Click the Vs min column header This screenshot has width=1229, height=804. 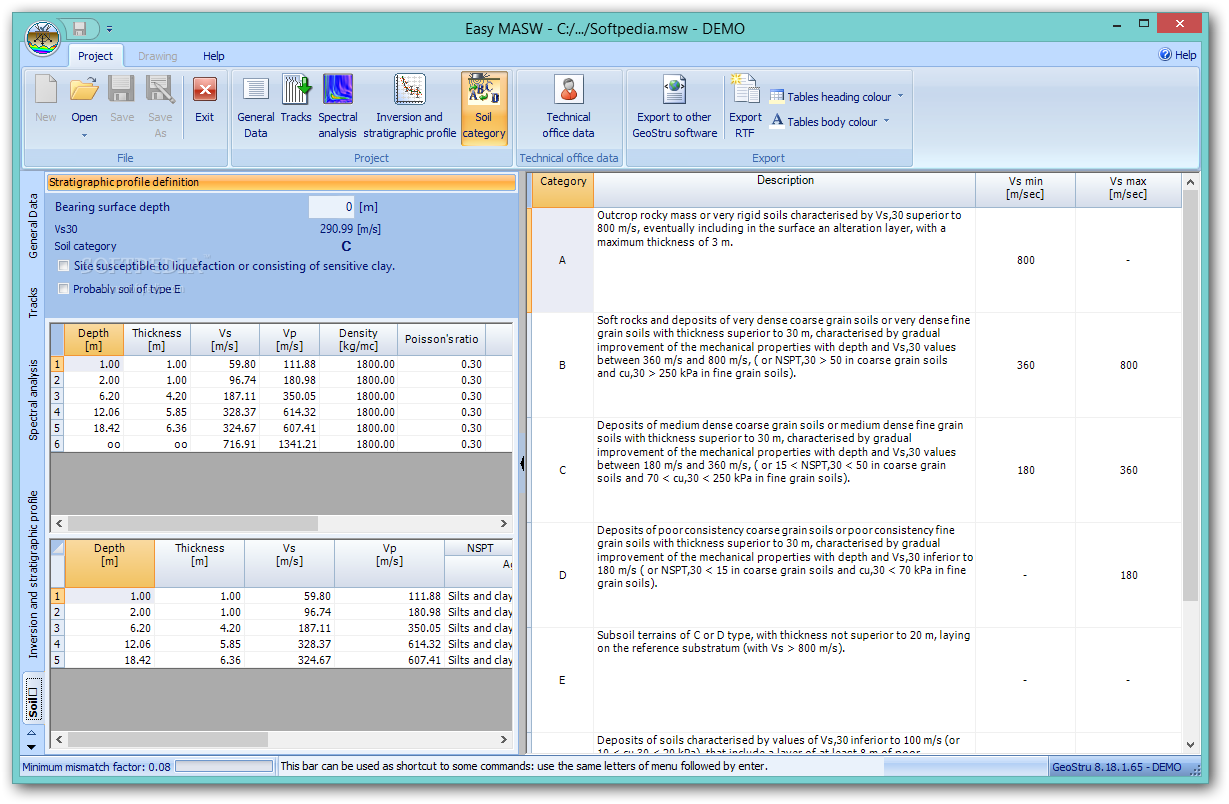[1026, 190]
